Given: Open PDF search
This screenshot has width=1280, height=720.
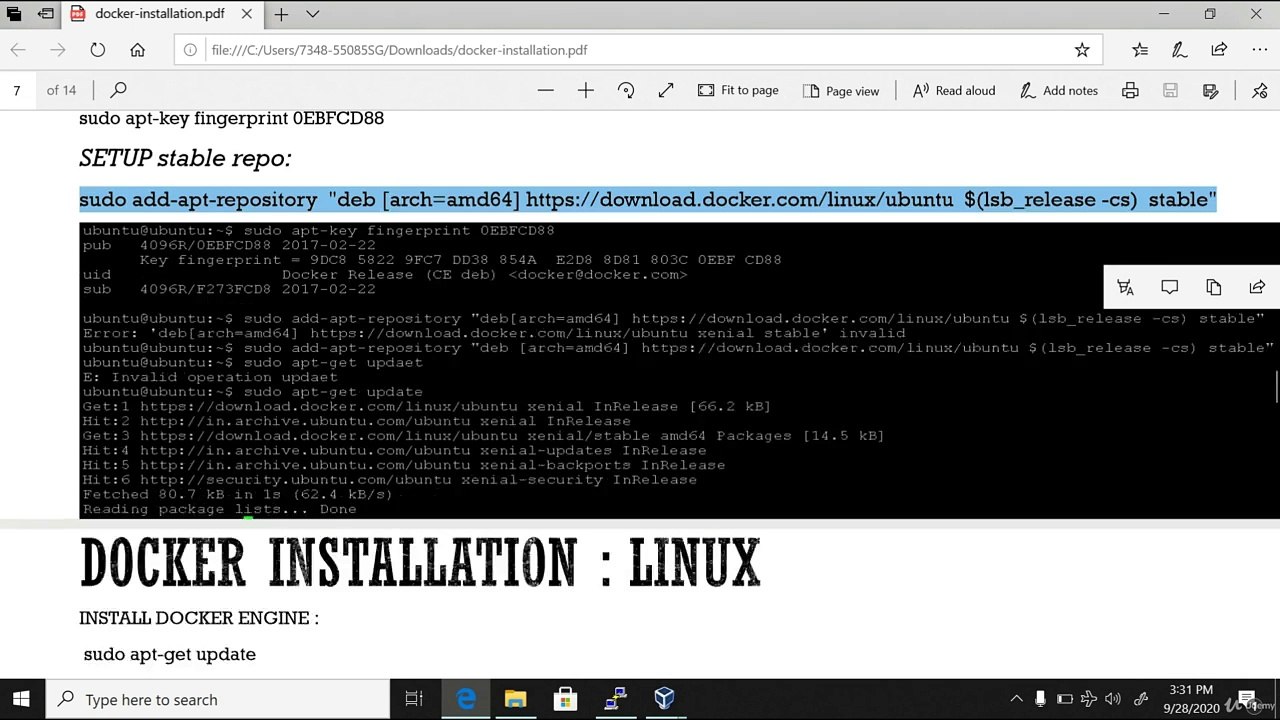Looking at the screenshot, I should [x=118, y=90].
